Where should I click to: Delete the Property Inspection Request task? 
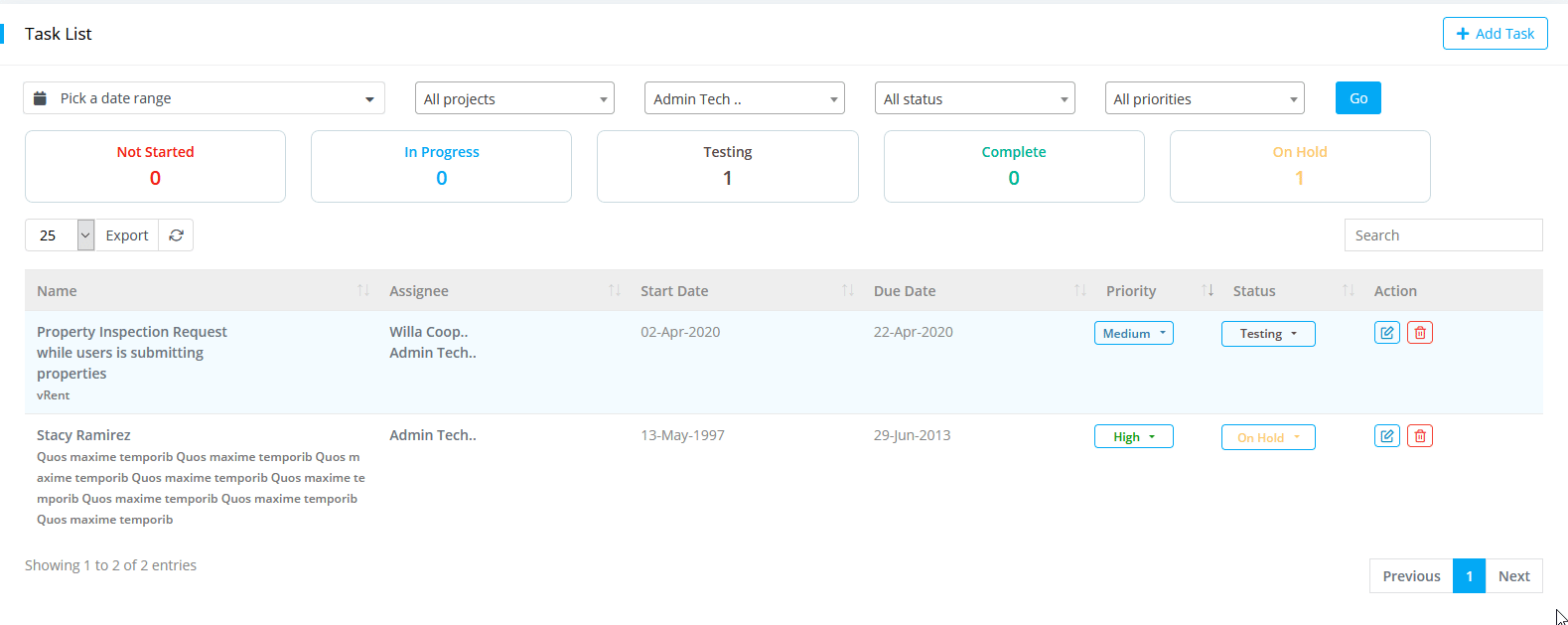(1419, 333)
